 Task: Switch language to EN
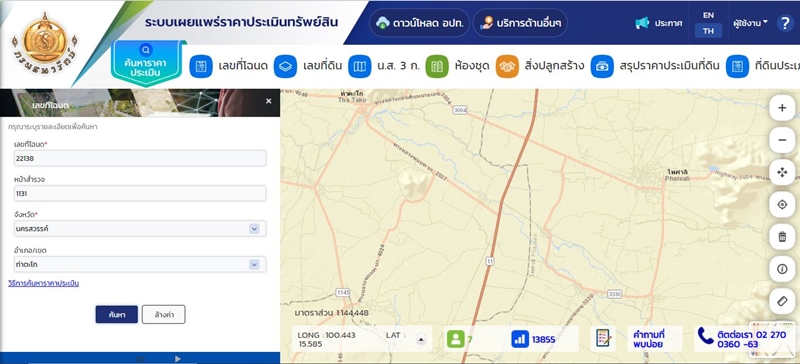coord(708,15)
